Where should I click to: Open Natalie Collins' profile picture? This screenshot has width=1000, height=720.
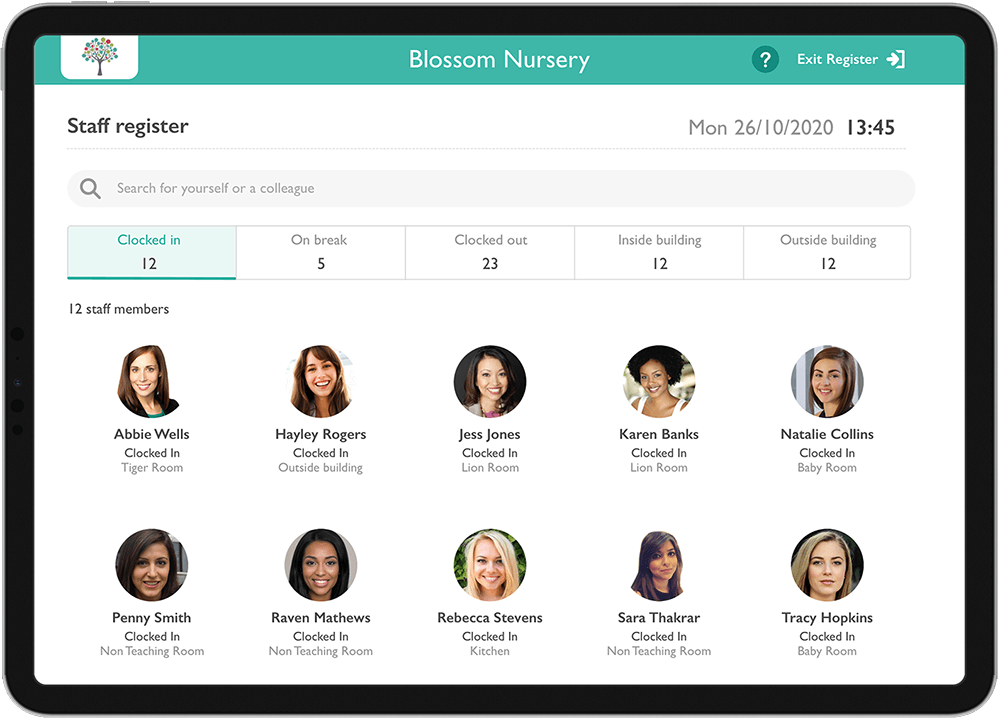point(827,381)
